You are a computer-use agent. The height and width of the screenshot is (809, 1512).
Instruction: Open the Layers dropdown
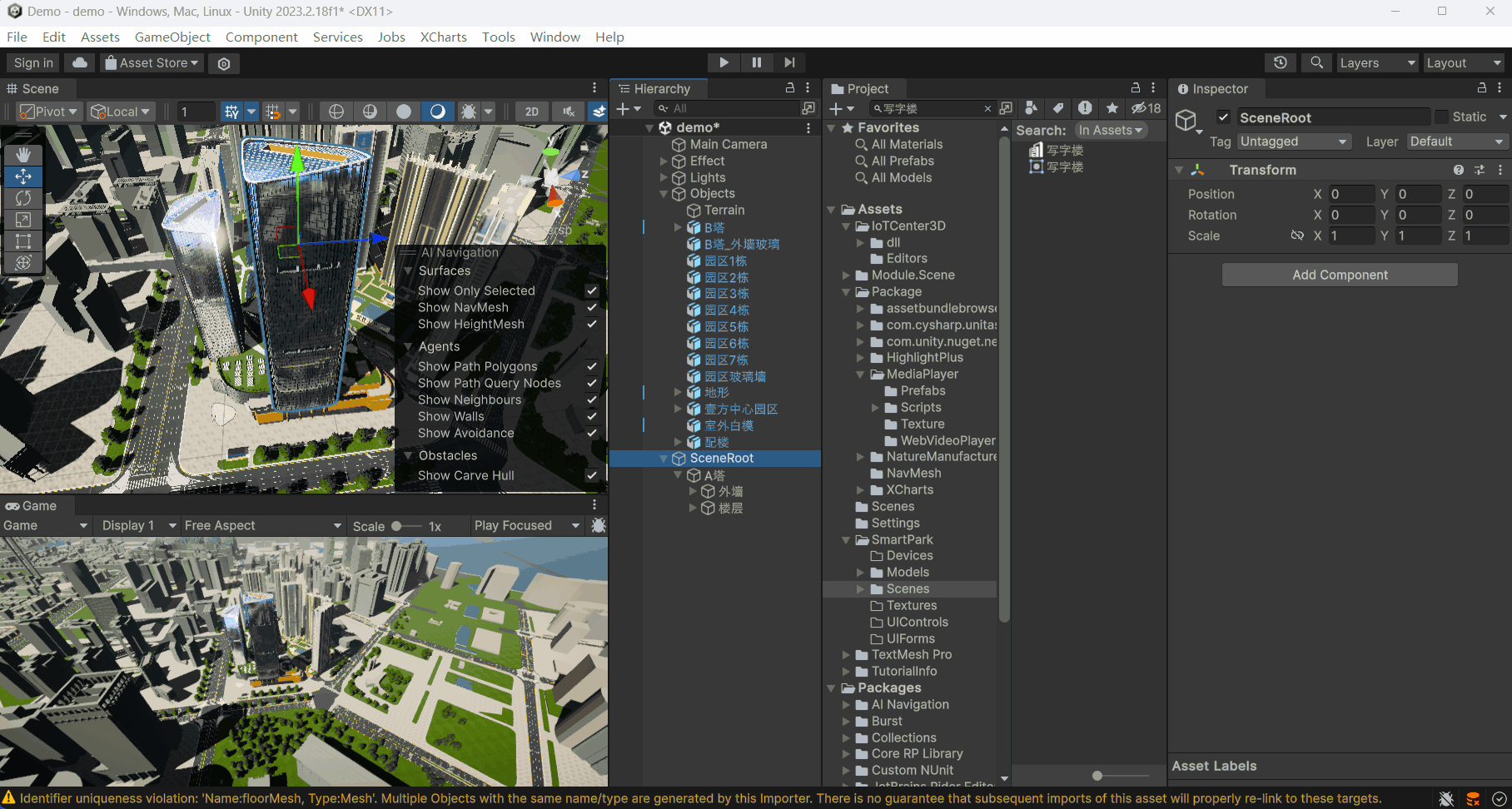(x=1376, y=62)
